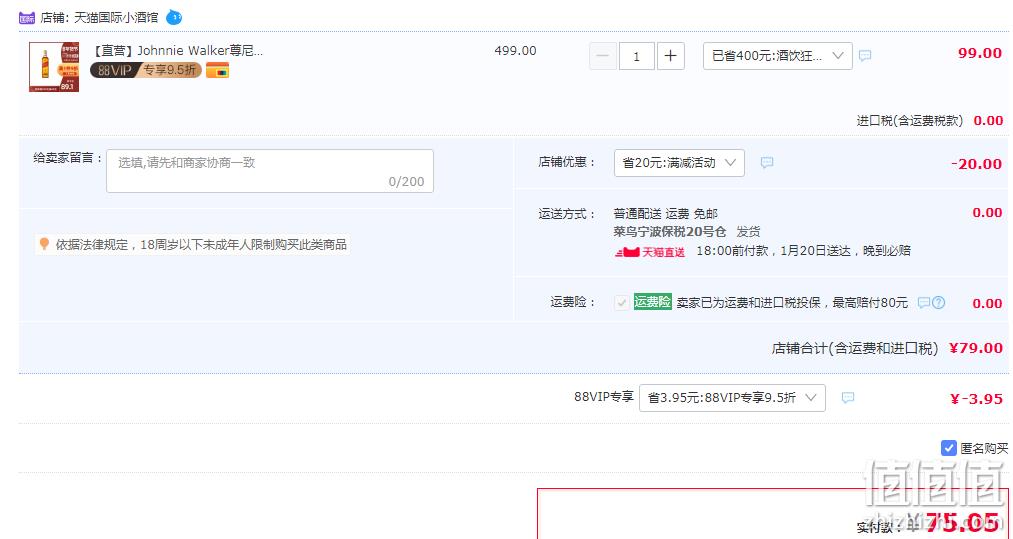Expand the 省3.95元:88VIP专享9.5折 dropdown

point(732,398)
